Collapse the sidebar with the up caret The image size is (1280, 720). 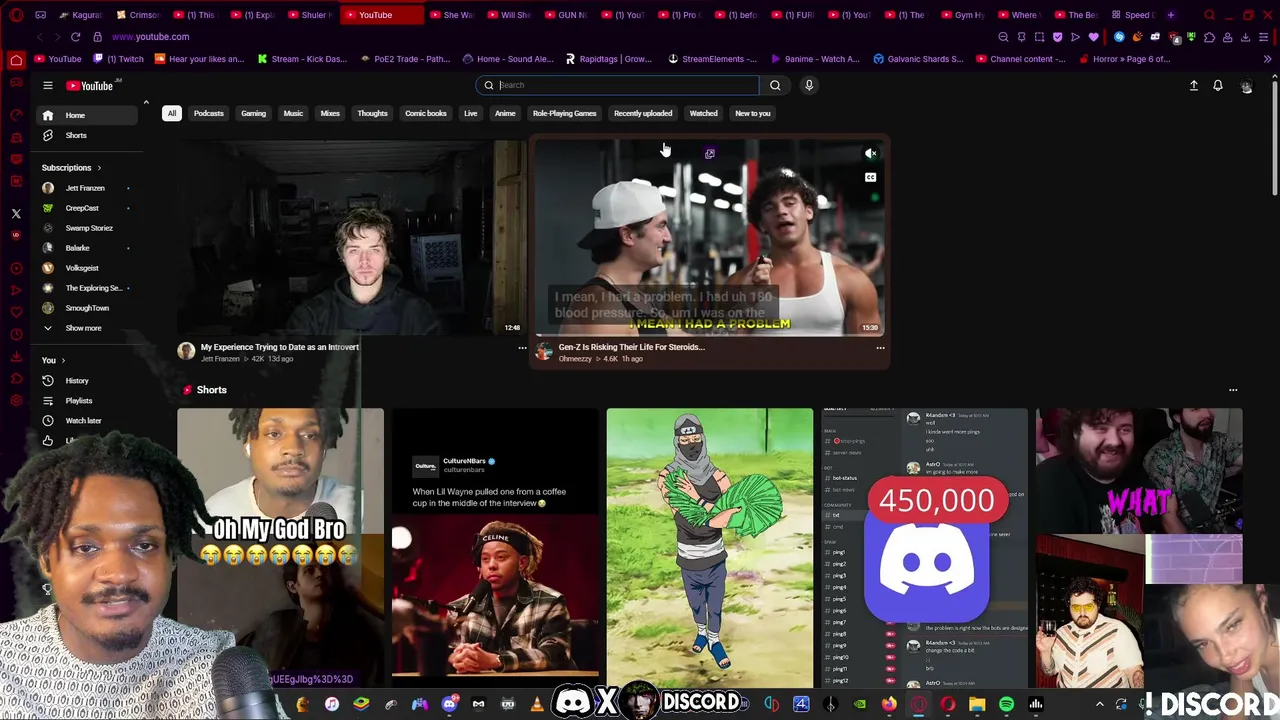pyautogui.click(x=145, y=102)
